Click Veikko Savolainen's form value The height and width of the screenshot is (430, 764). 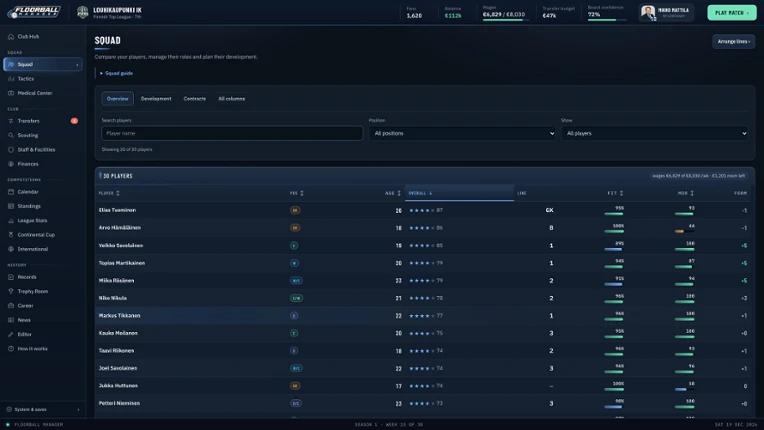coord(744,245)
